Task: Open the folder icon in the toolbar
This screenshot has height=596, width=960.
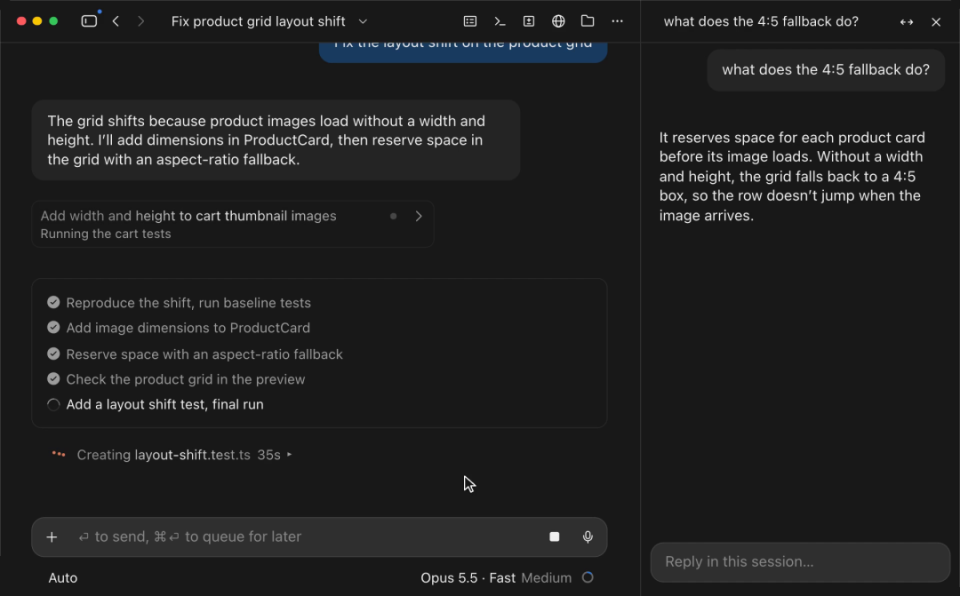Action: coord(588,21)
